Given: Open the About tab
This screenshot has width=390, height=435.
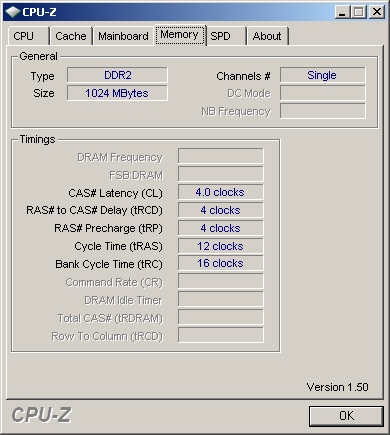Looking at the screenshot, I should (x=267, y=36).
